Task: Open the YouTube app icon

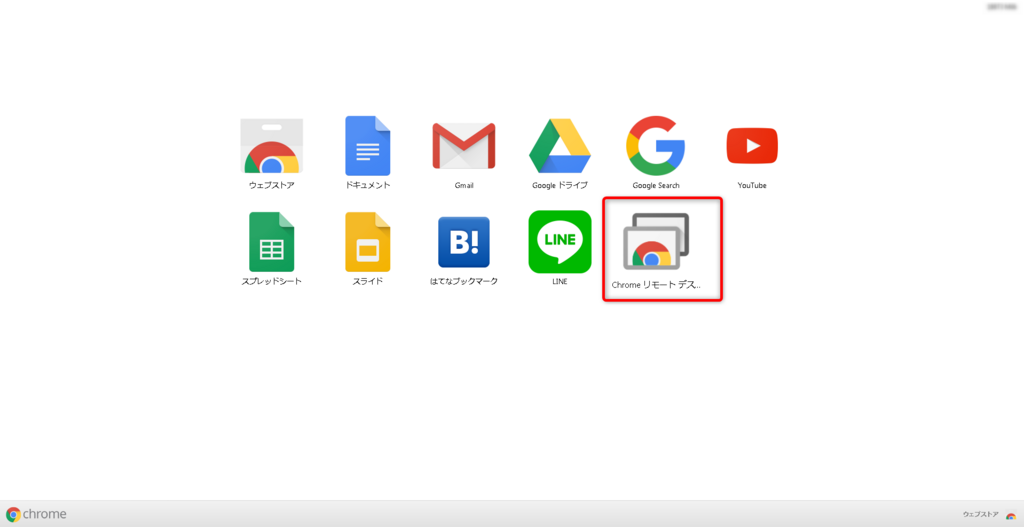Action: point(752,146)
